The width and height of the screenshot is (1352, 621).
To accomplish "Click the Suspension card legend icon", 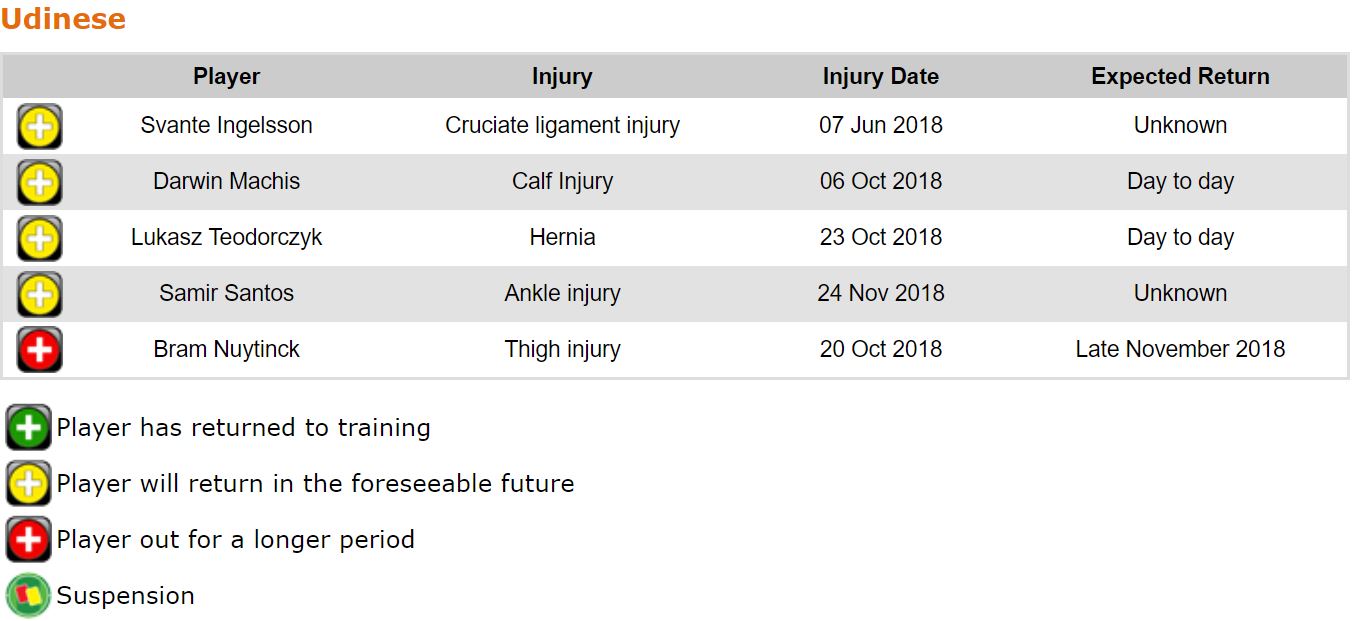I will 28,596.
